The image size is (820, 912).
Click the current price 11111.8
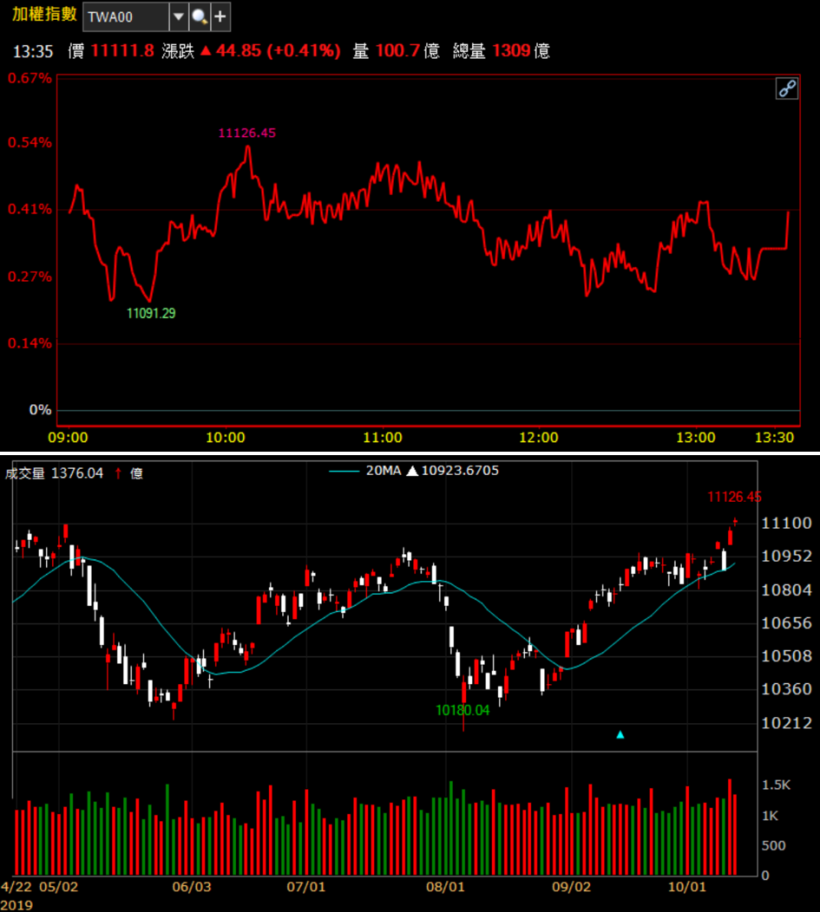click(122, 51)
